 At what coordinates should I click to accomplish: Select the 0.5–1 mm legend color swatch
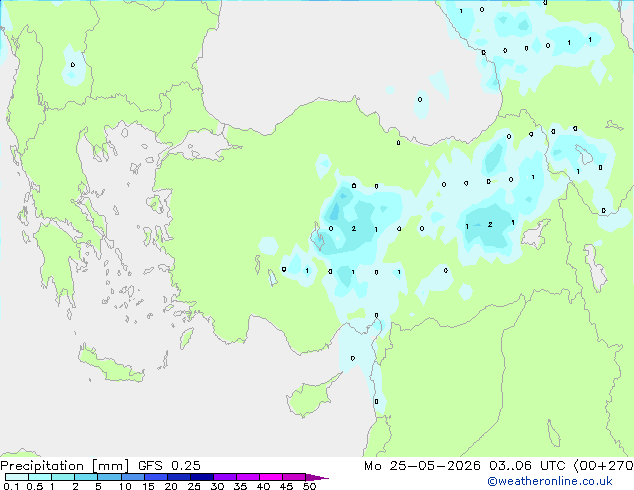(40, 477)
